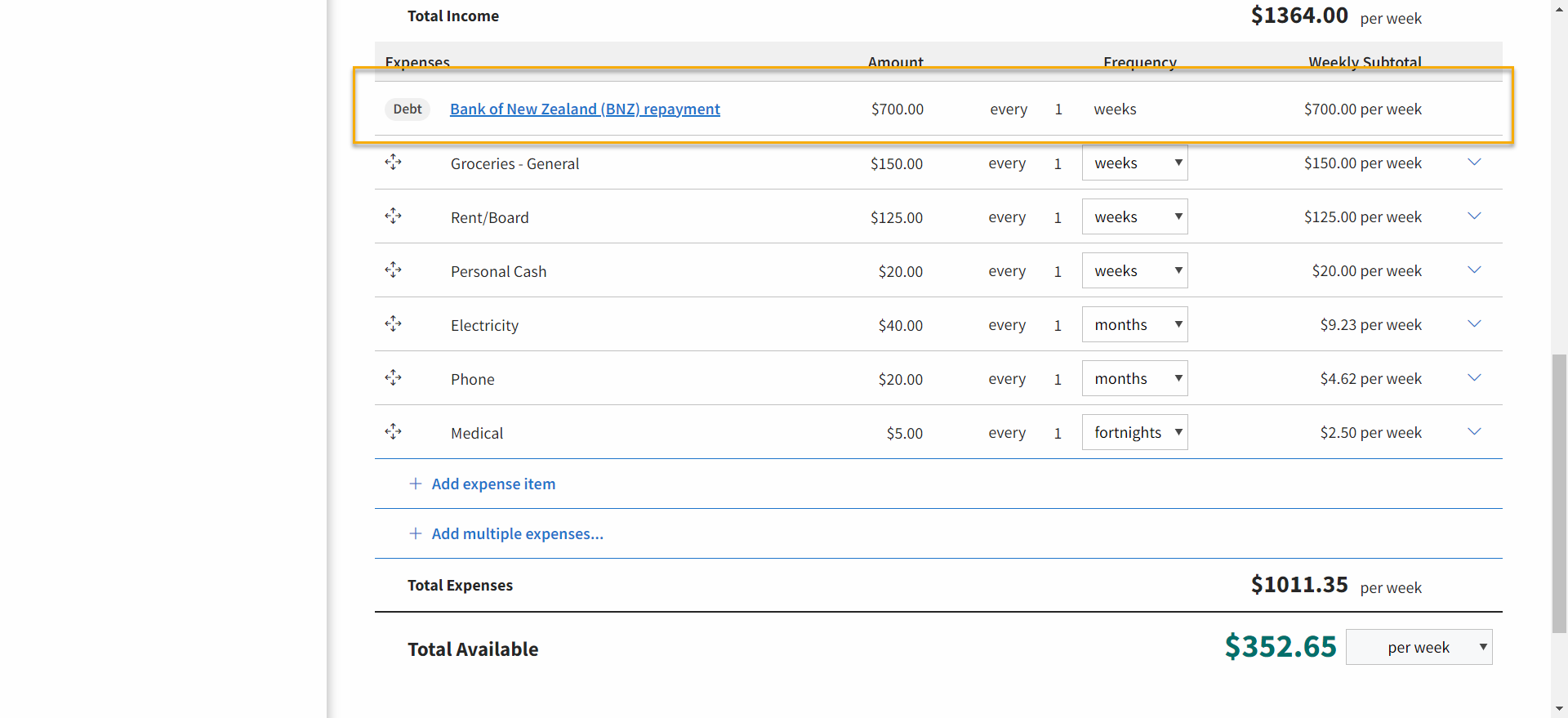Edit the Electricity $40.00 amount
The image size is (1568, 718).
901,325
